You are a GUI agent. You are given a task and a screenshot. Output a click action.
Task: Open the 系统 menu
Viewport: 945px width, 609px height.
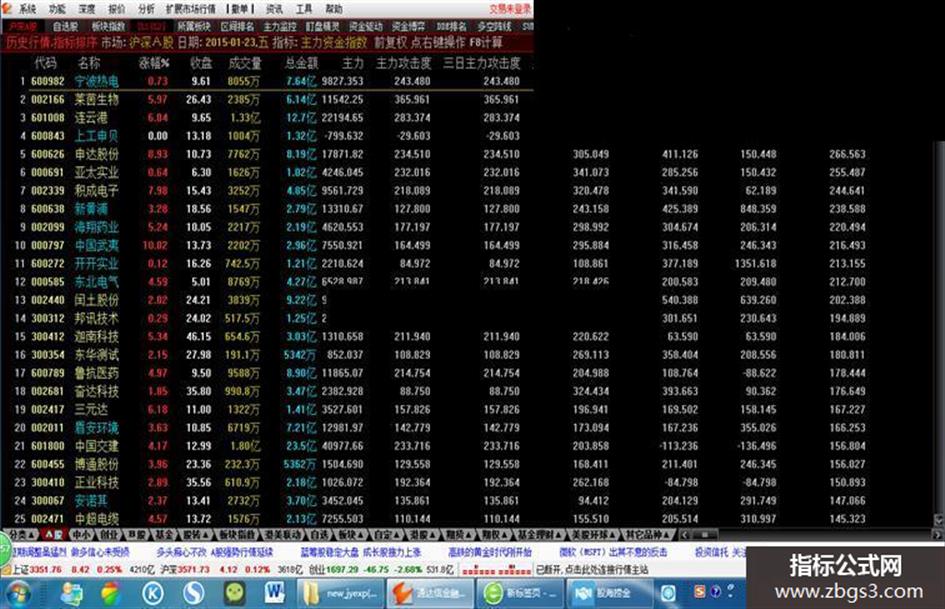[27, 9]
